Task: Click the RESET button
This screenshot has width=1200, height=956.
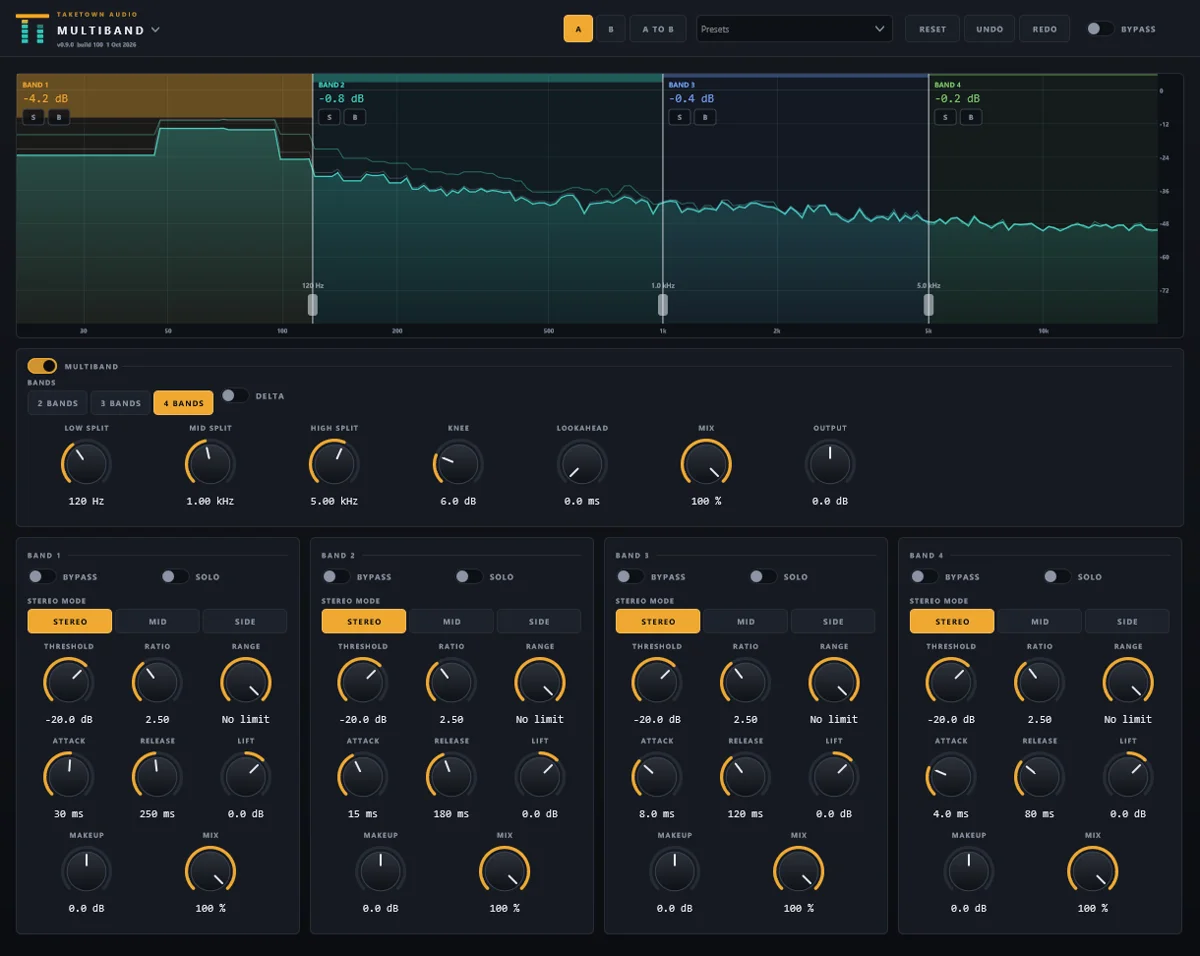Action: 933,29
